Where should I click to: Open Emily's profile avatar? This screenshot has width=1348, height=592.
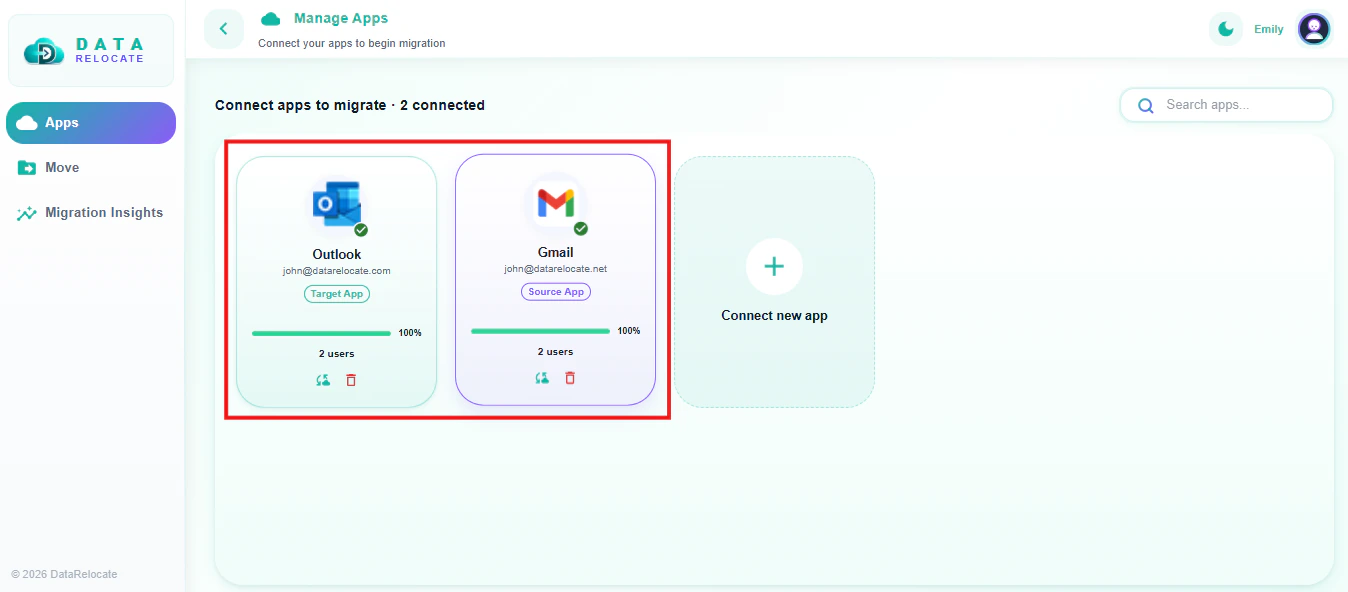[x=1314, y=29]
